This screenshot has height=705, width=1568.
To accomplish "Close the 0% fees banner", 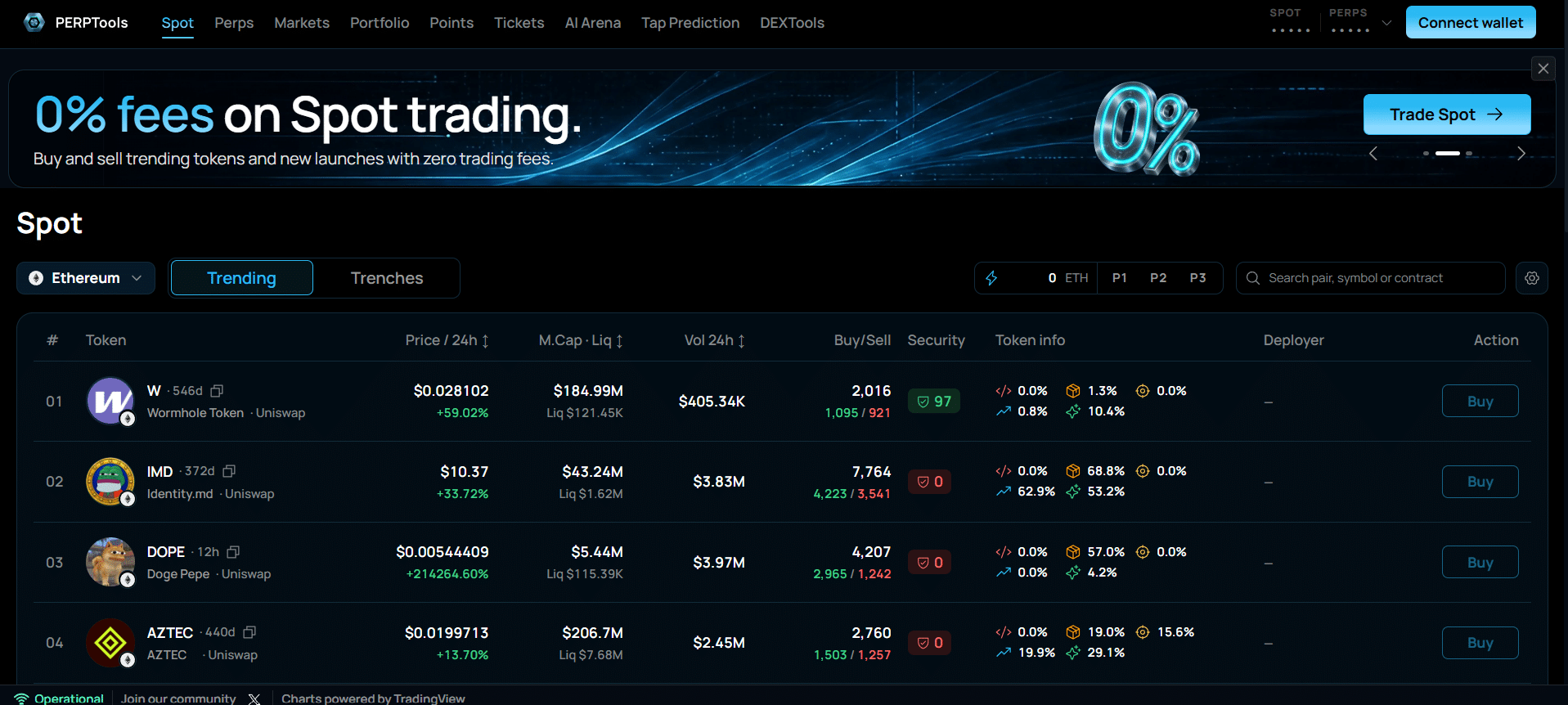I will (1543, 69).
